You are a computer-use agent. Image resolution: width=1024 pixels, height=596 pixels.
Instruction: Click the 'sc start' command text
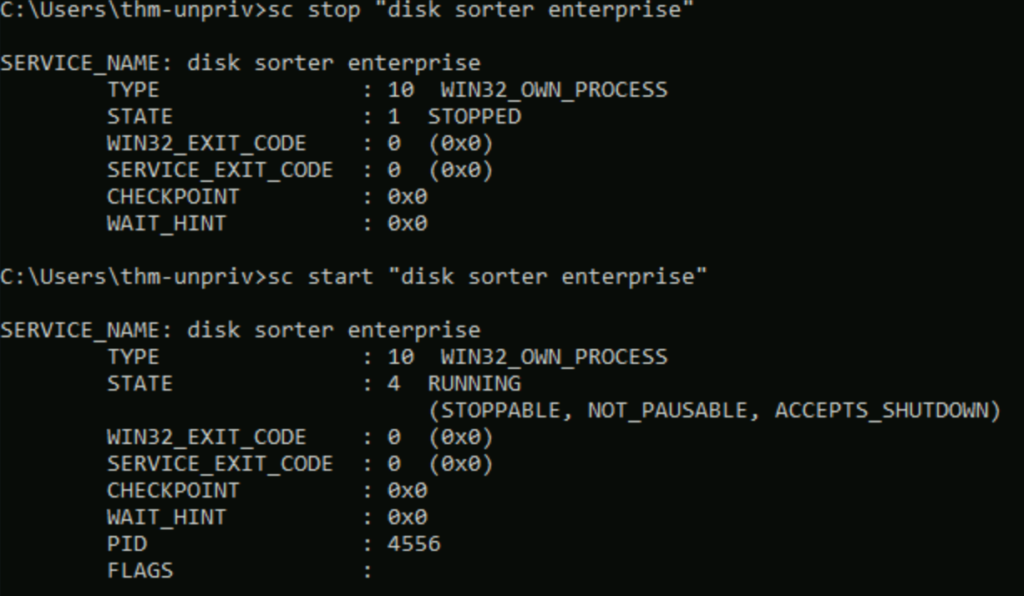(300, 277)
